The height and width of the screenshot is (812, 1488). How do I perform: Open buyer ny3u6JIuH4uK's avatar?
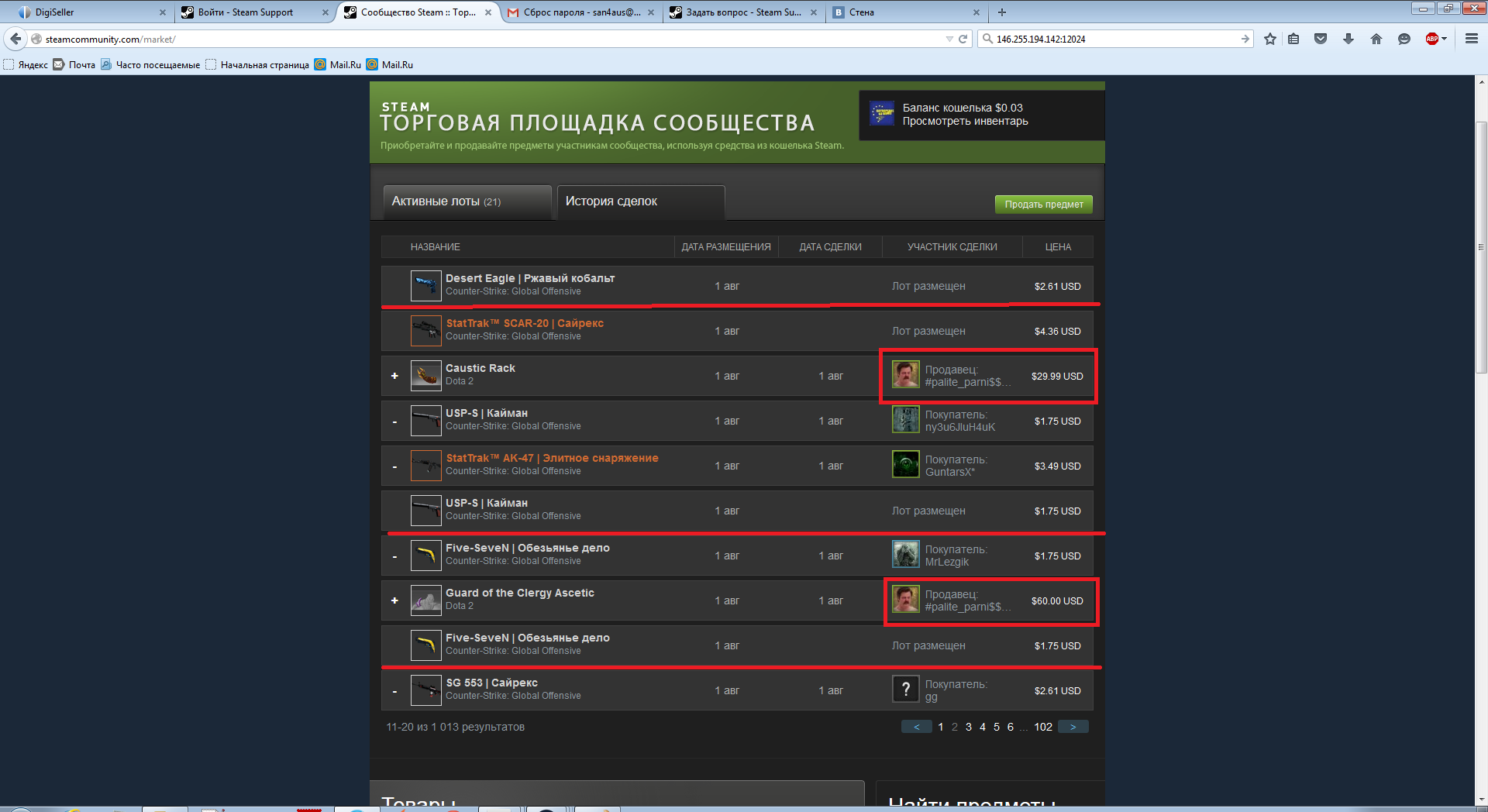[x=905, y=420]
